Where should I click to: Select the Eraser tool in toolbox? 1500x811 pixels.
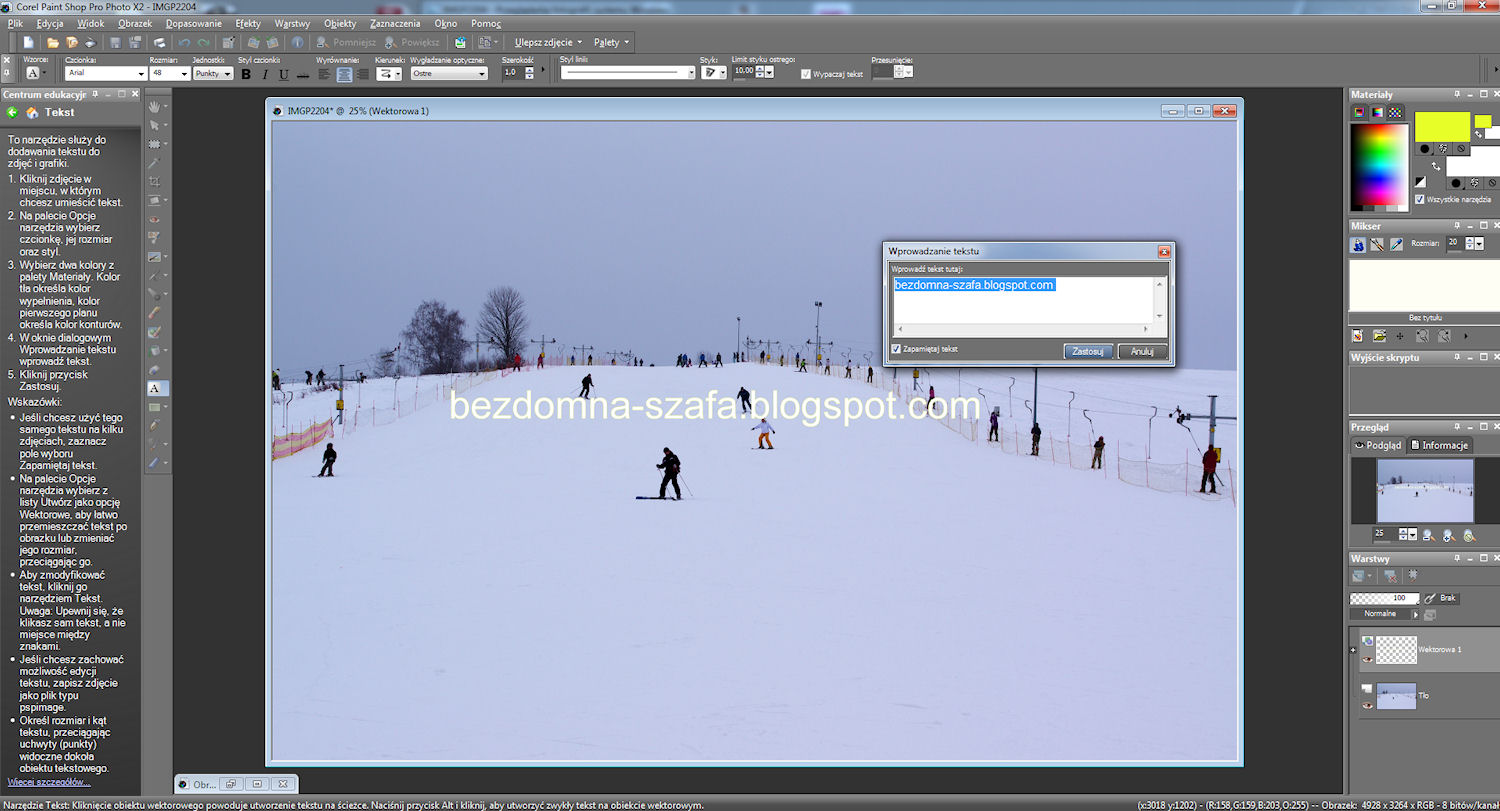[155, 313]
